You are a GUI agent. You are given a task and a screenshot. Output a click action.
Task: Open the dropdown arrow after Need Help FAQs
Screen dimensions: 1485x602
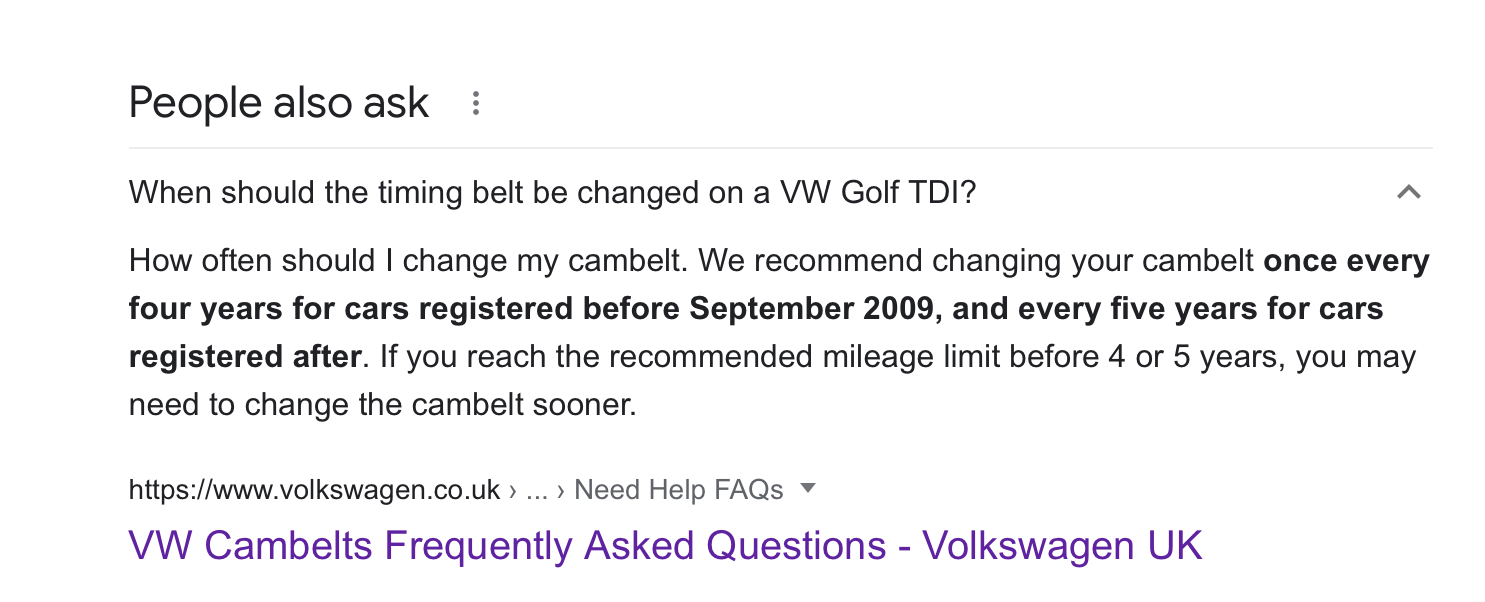[x=808, y=489]
